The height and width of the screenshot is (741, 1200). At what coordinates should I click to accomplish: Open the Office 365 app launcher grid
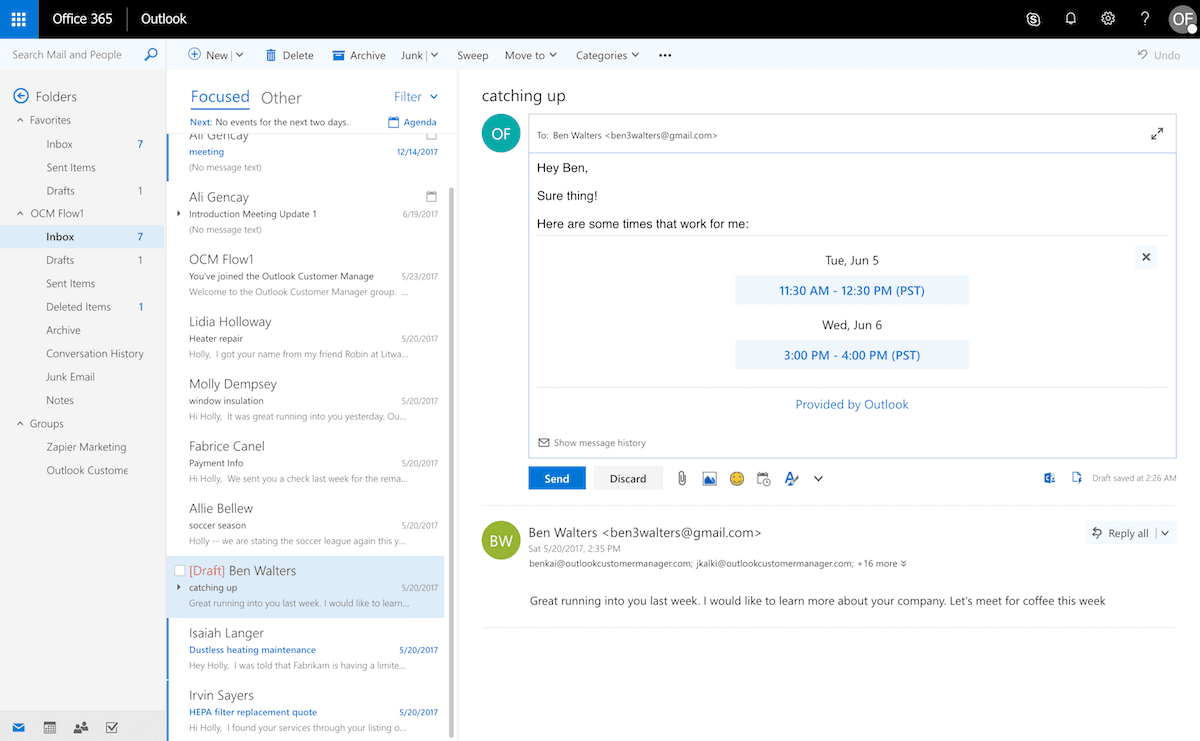[19, 18]
